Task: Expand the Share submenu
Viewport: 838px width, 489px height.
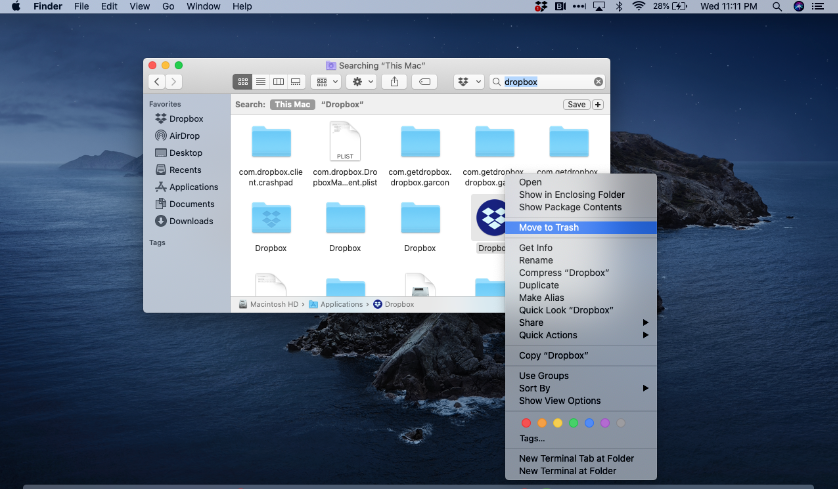Action: tap(580, 323)
